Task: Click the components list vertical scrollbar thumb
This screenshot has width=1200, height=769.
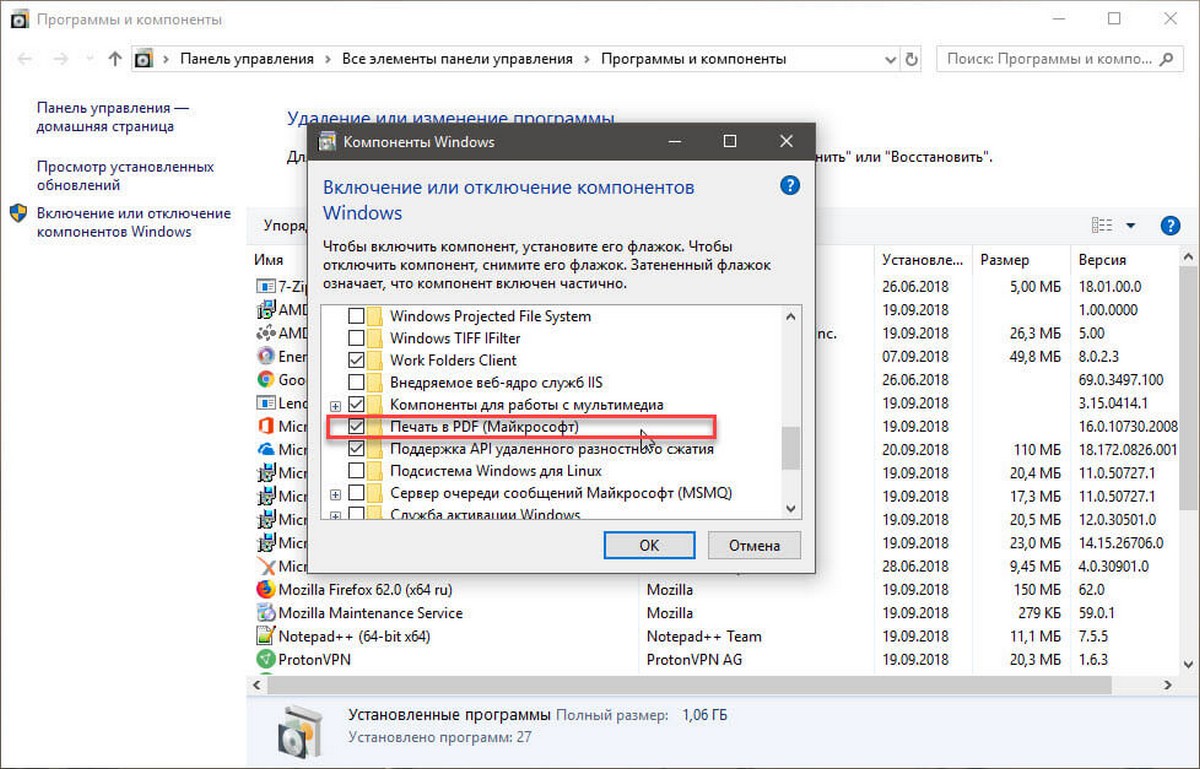Action: 790,448
